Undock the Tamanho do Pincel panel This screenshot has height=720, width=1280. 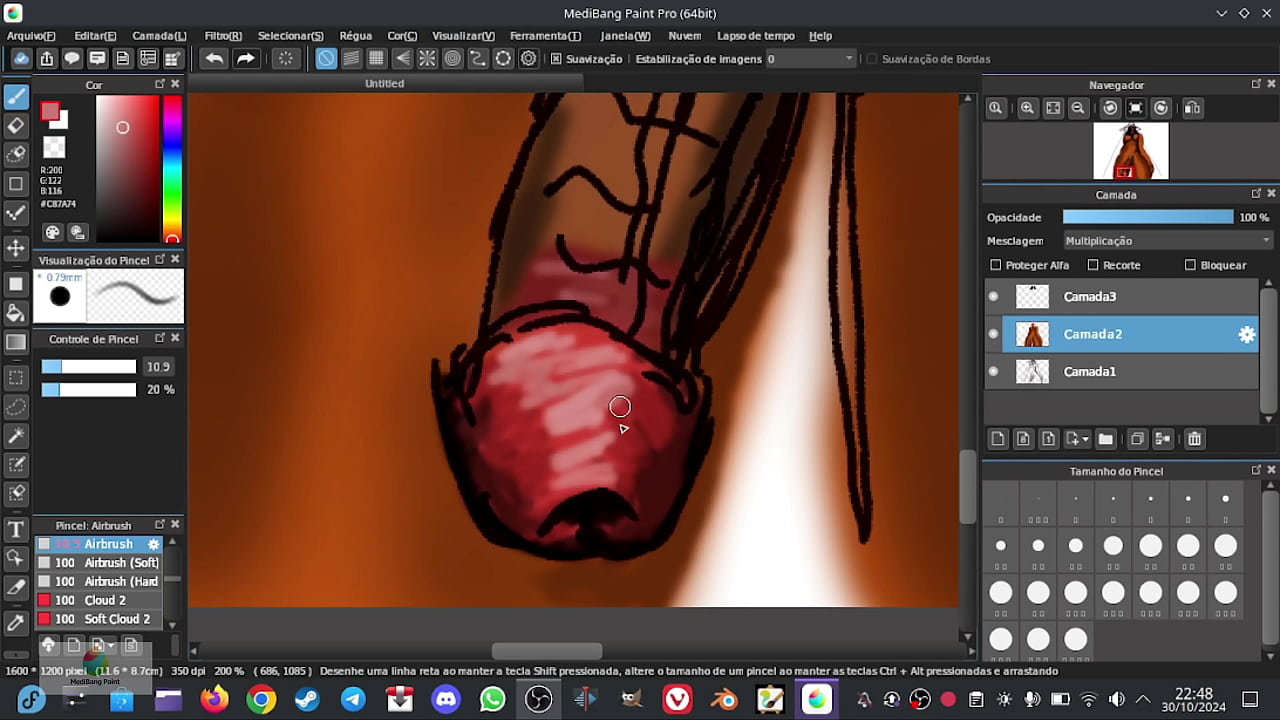coord(1256,470)
